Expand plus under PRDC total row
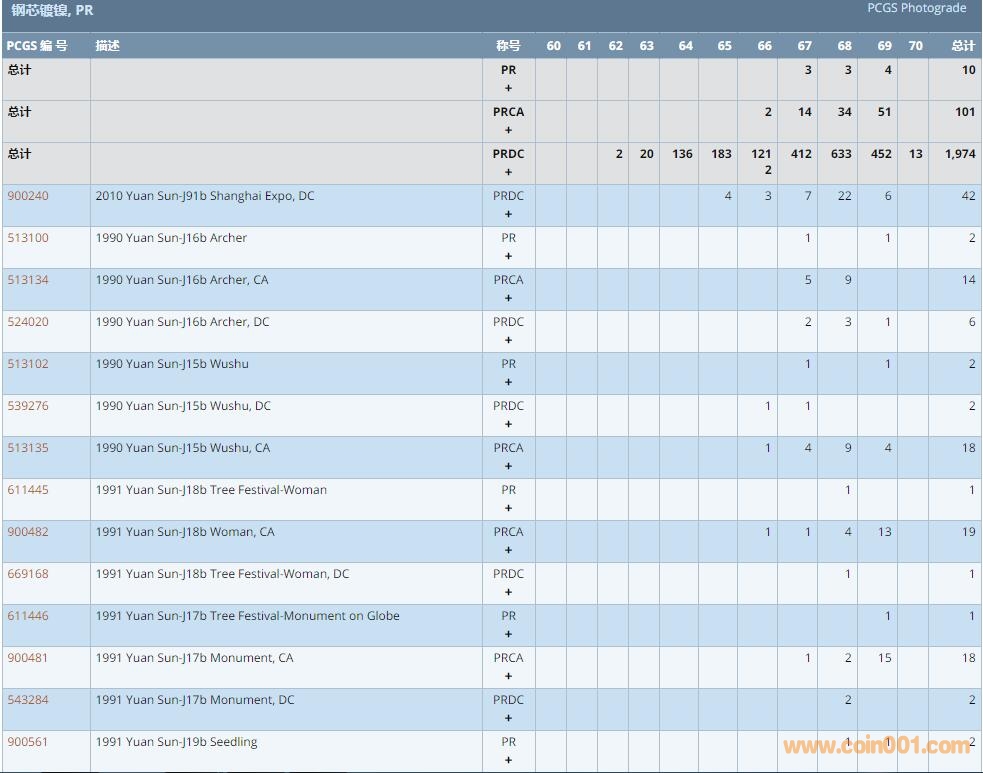This screenshot has height=773, width=983. 508,172
